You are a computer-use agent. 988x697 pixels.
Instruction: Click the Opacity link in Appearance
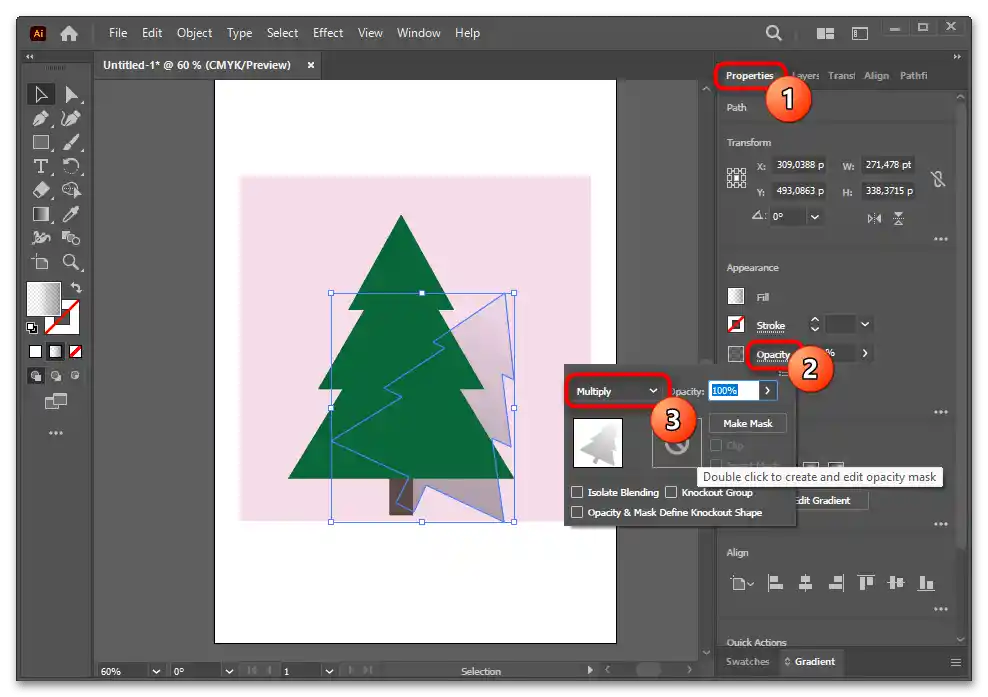tap(773, 355)
